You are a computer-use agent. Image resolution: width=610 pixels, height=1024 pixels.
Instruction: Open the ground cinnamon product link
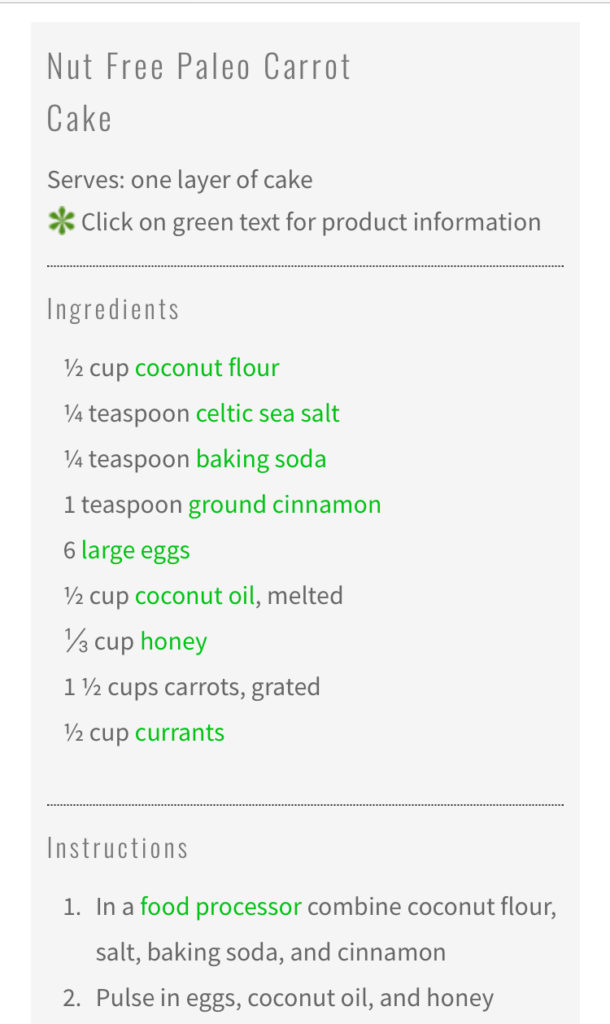pos(284,505)
